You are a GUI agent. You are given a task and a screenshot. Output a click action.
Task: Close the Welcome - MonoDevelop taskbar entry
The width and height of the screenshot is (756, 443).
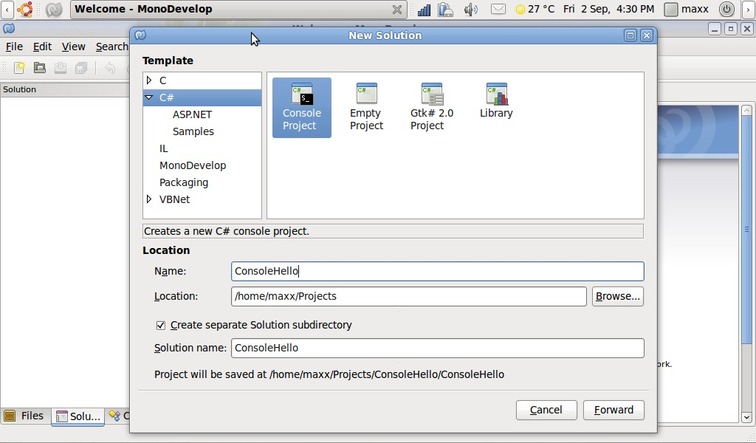coord(397,9)
